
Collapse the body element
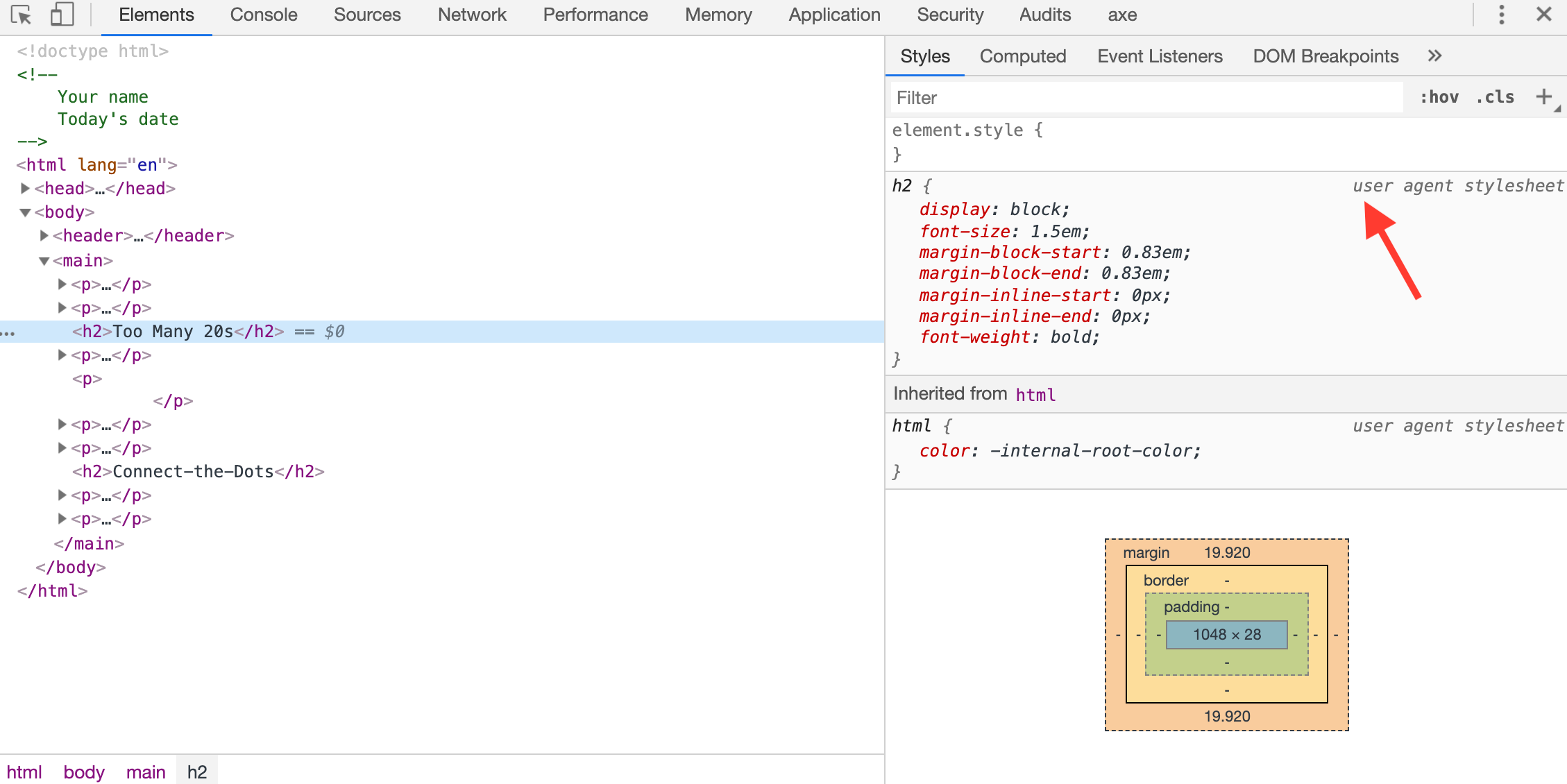(25, 212)
